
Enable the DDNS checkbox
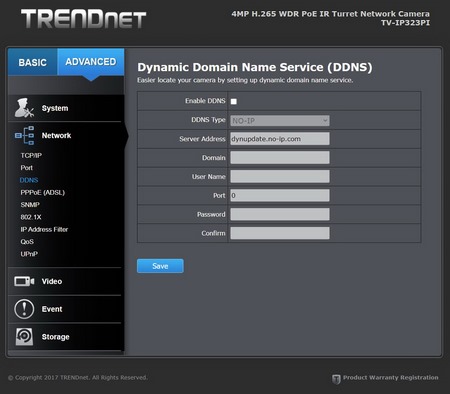pos(234,101)
